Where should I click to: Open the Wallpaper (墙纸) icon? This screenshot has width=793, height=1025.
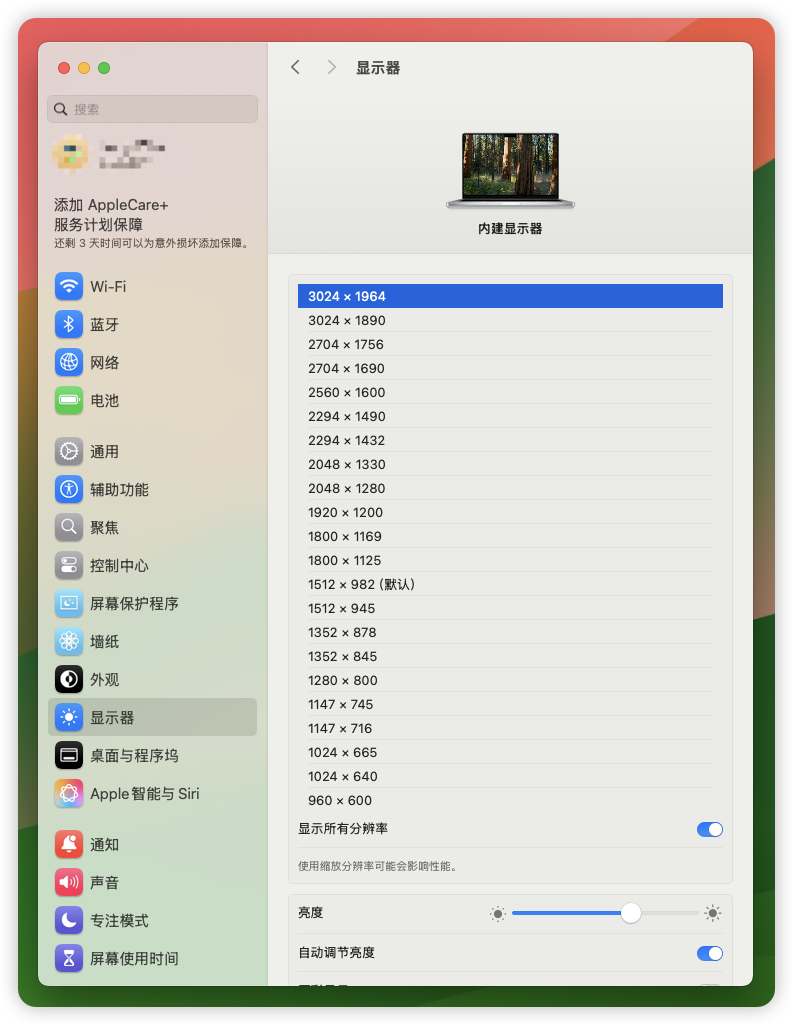click(x=69, y=642)
